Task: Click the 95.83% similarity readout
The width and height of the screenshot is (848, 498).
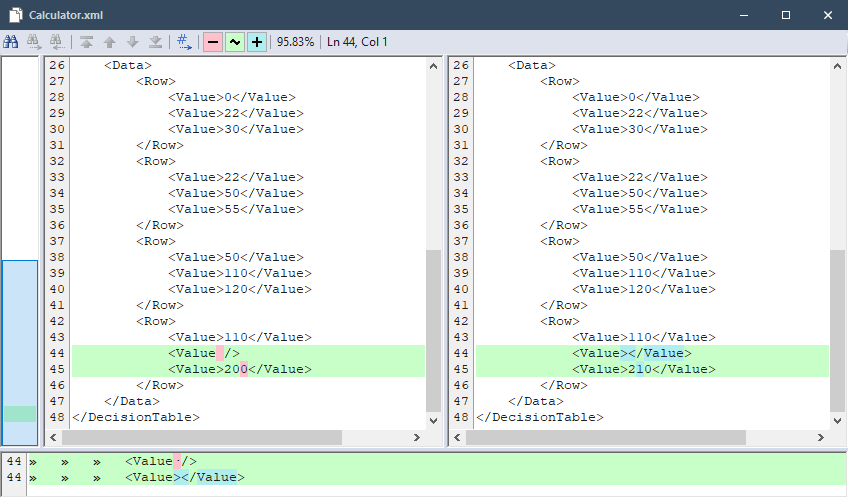Action: tap(295, 42)
